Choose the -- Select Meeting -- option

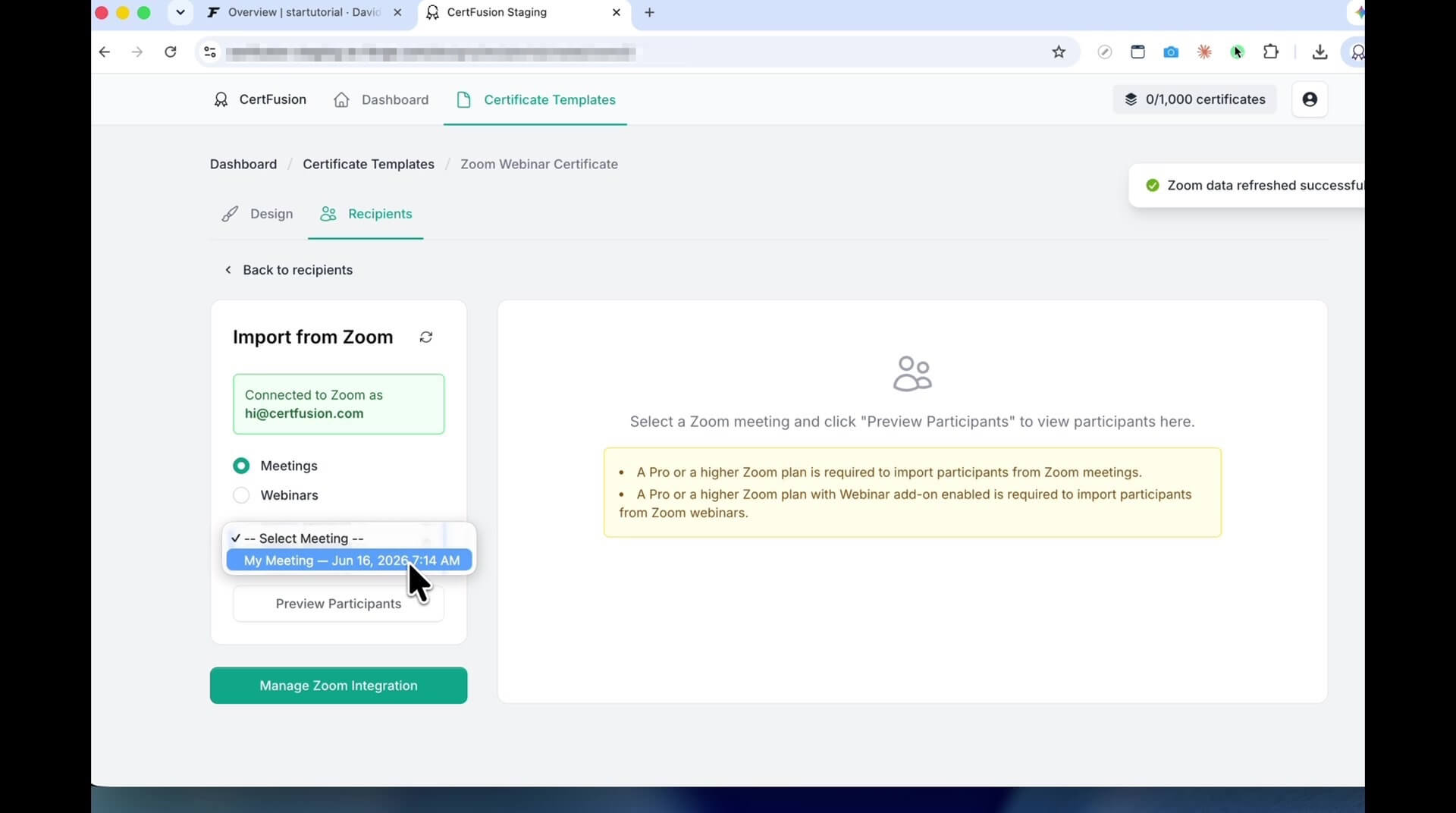(x=349, y=538)
